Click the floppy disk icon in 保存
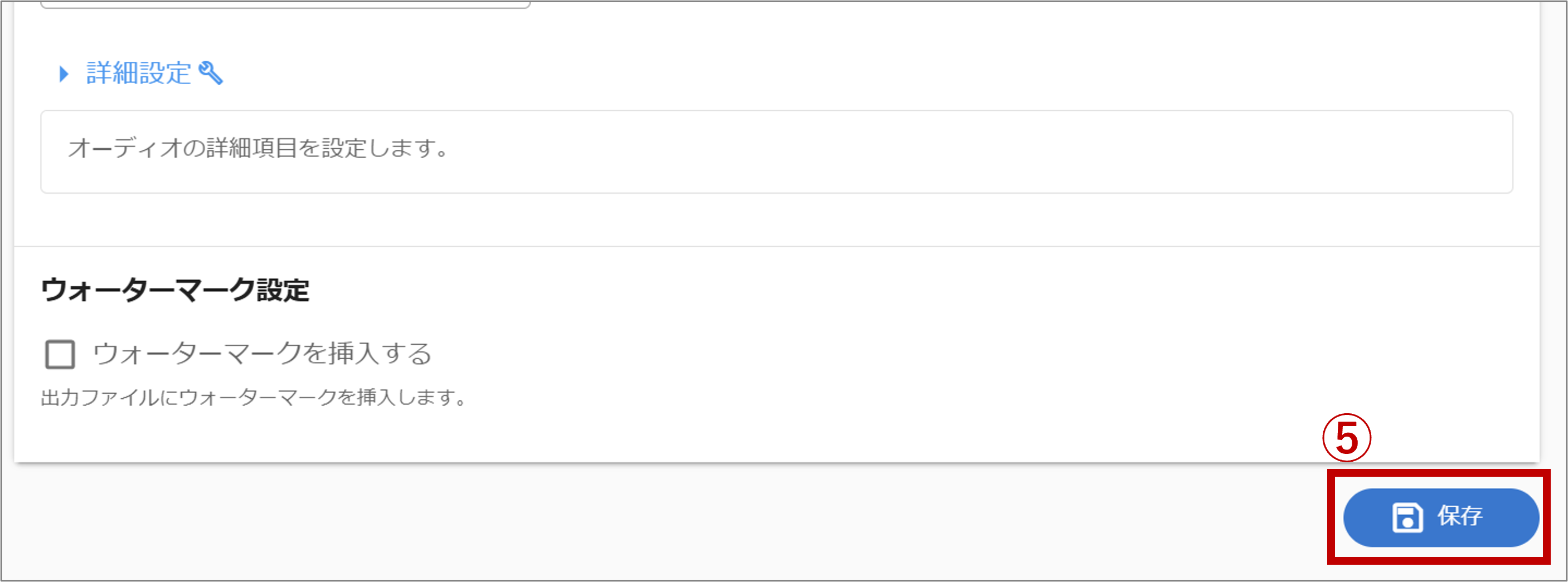The height and width of the screenshot is (582, 1568). [1407, 517]
